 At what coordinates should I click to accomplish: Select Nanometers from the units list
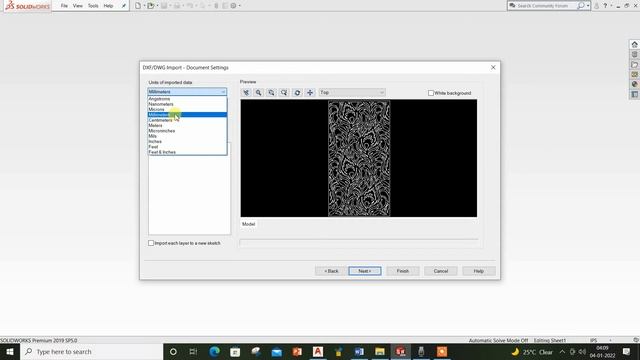[187, 104]
